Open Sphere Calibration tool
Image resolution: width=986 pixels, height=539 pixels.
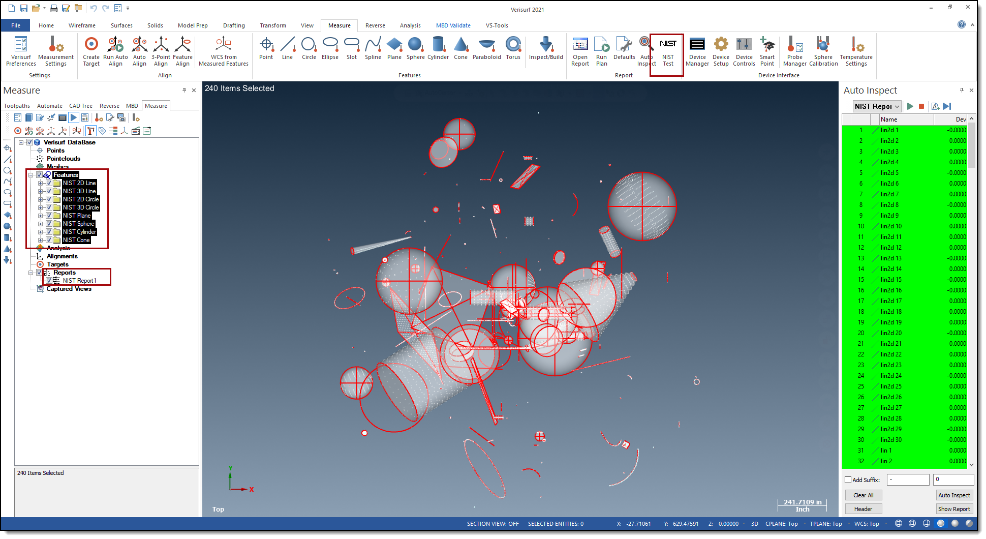click(823, 51)
